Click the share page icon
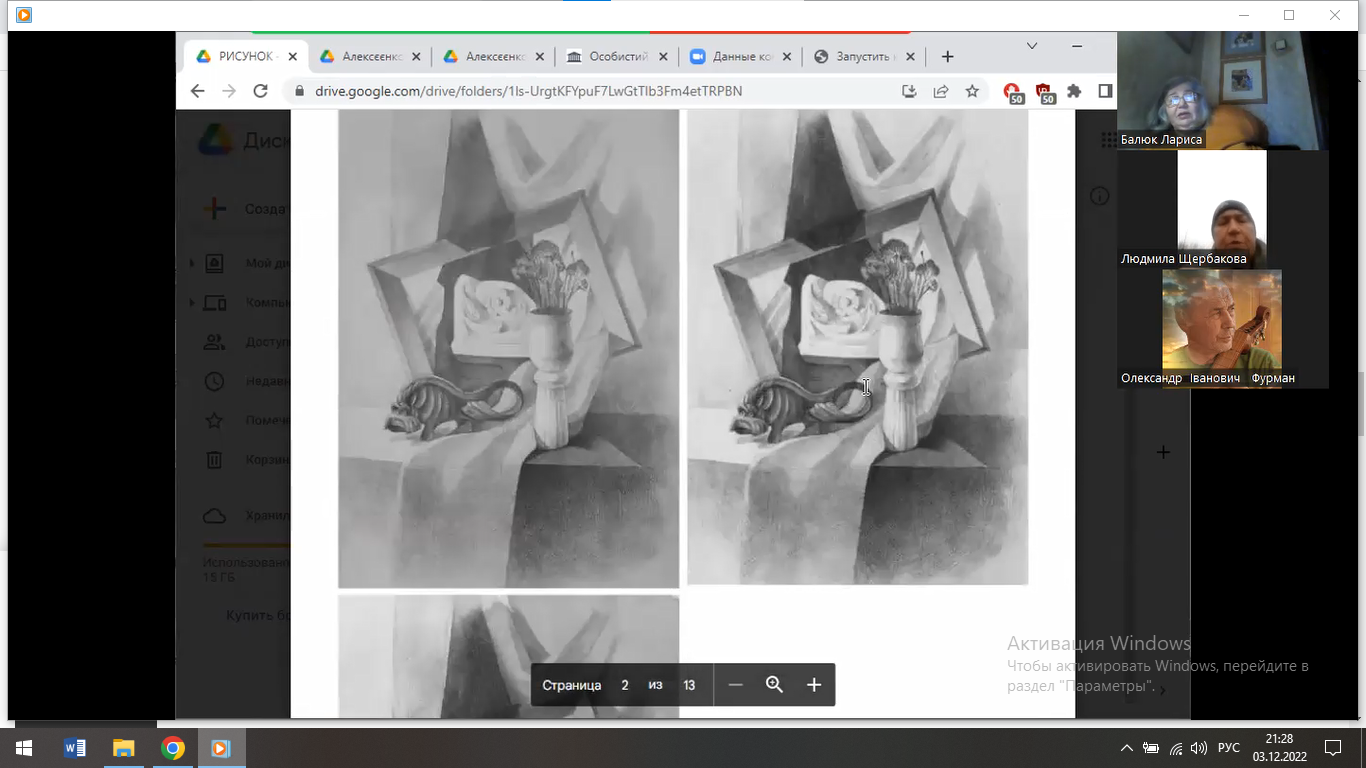 (941, 91)
